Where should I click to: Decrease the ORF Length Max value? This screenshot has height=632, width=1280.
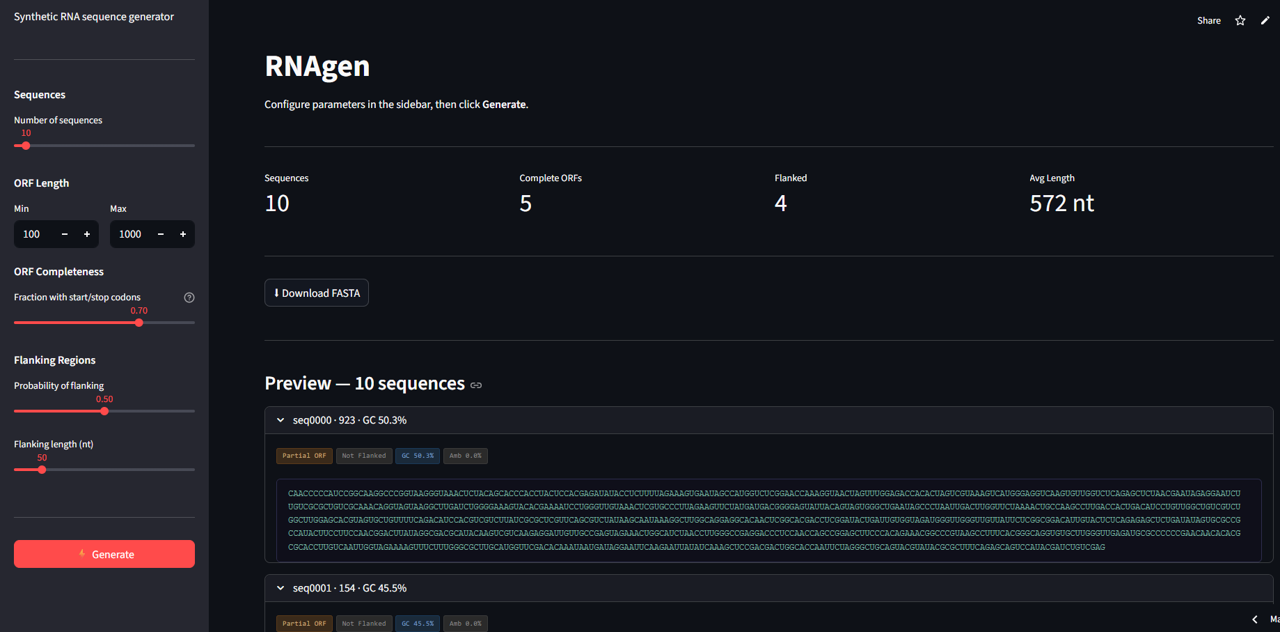click(161, 234)
